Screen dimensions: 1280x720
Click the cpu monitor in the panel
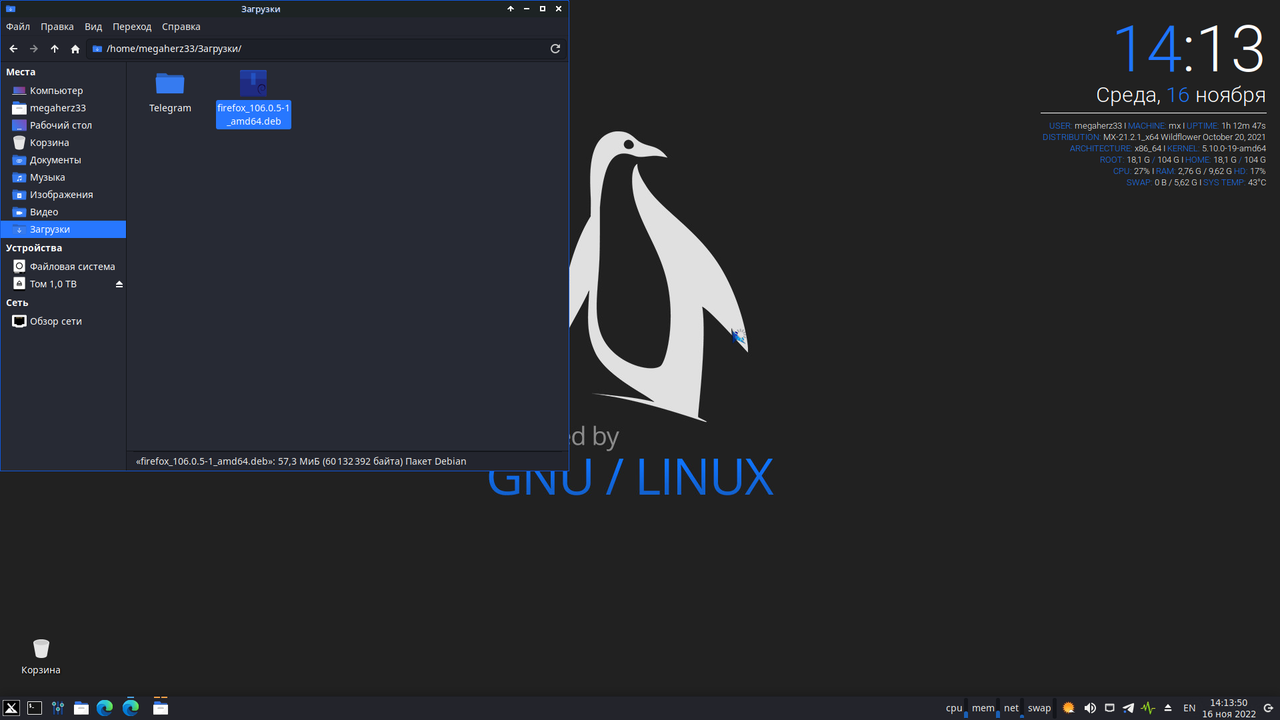(x=956, y=708)
